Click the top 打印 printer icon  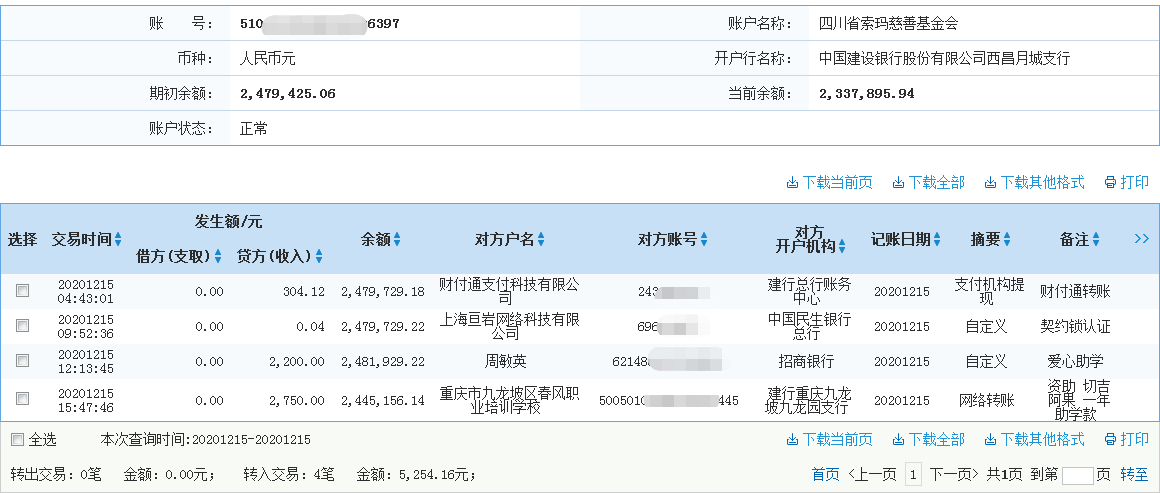[x=1110, y=183]
